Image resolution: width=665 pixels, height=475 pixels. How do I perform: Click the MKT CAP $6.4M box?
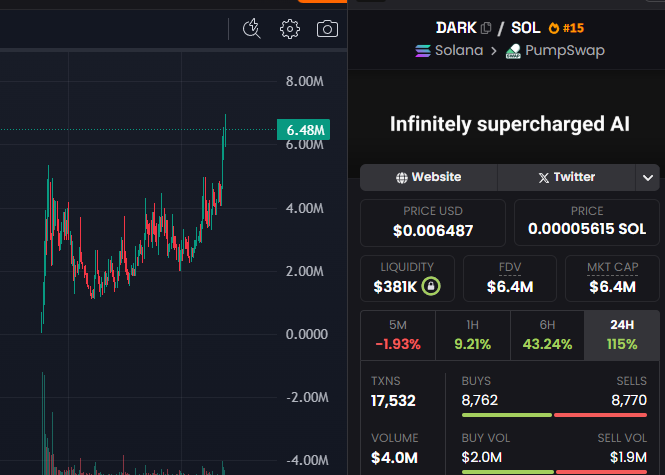612,278
